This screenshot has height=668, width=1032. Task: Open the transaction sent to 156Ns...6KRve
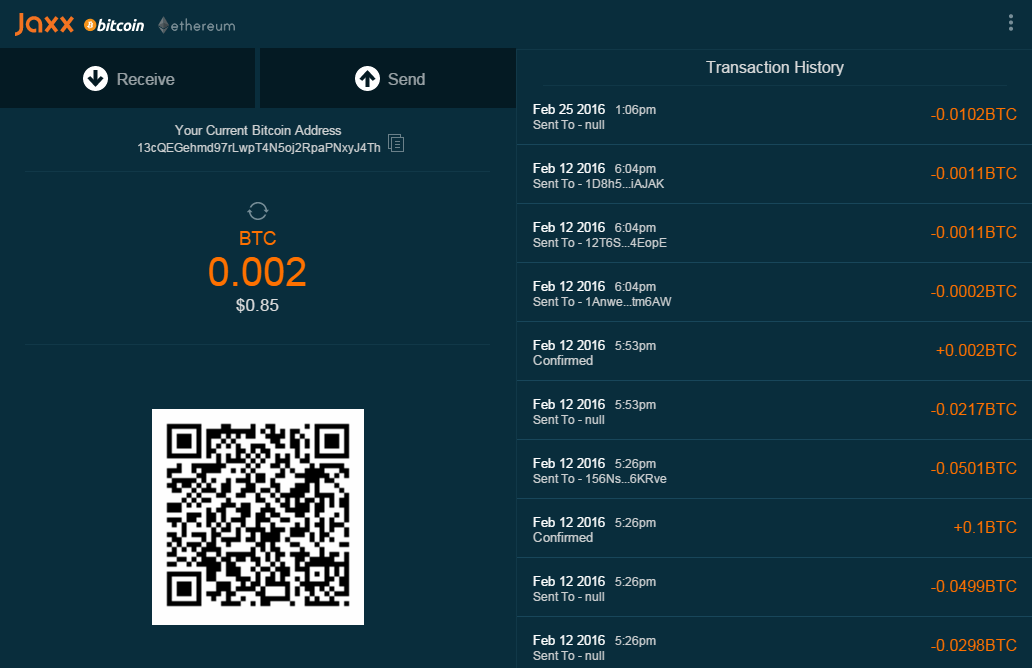pyautogui.click(x=774, y=470)
